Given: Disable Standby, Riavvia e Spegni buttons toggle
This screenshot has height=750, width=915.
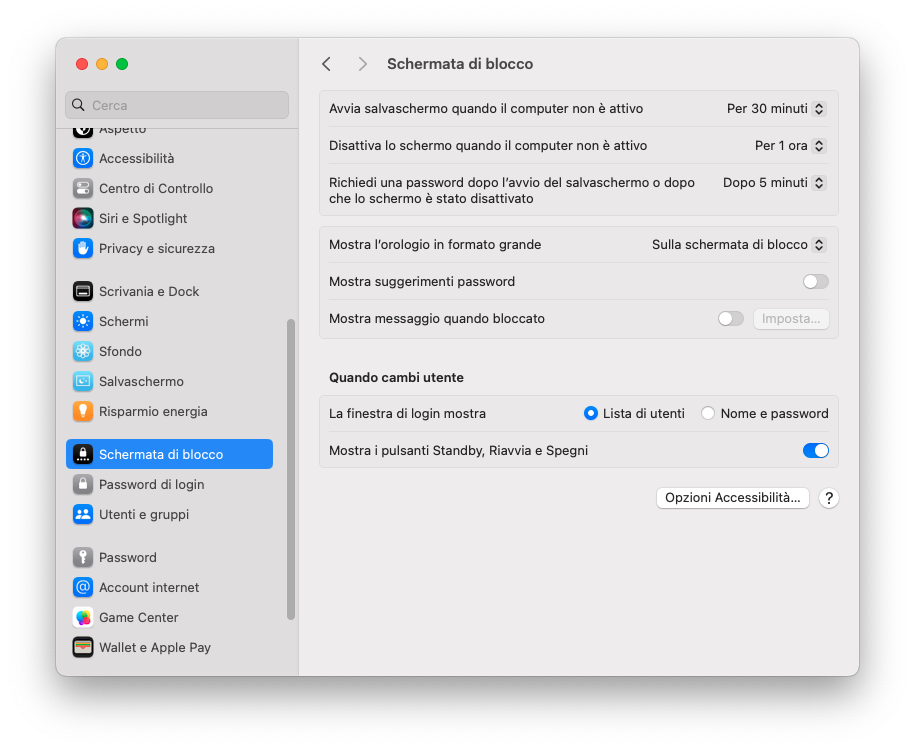Looking at the screenshot, I should pos(815,451).
